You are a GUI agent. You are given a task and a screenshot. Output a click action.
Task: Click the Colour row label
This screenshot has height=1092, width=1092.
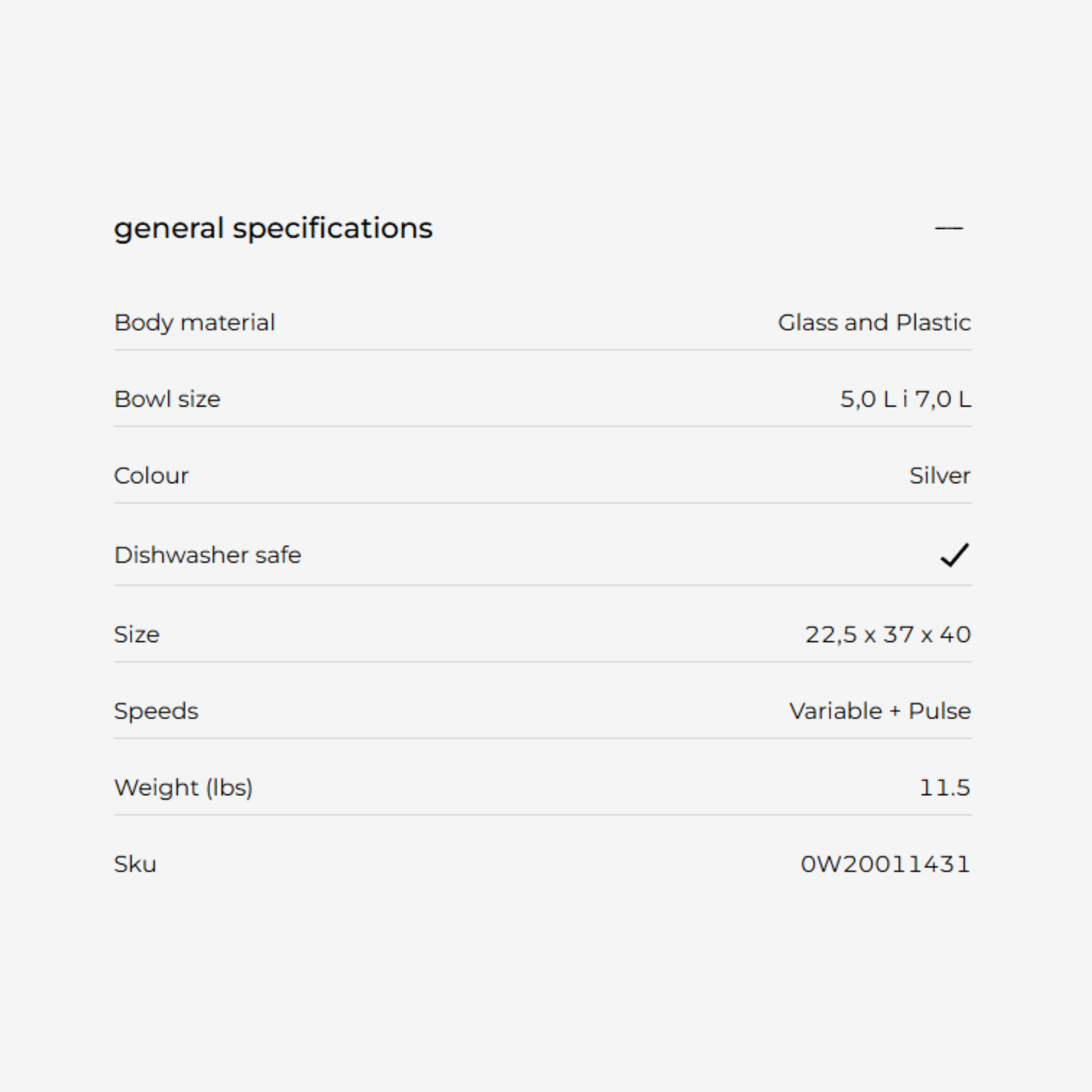point(151,476)
